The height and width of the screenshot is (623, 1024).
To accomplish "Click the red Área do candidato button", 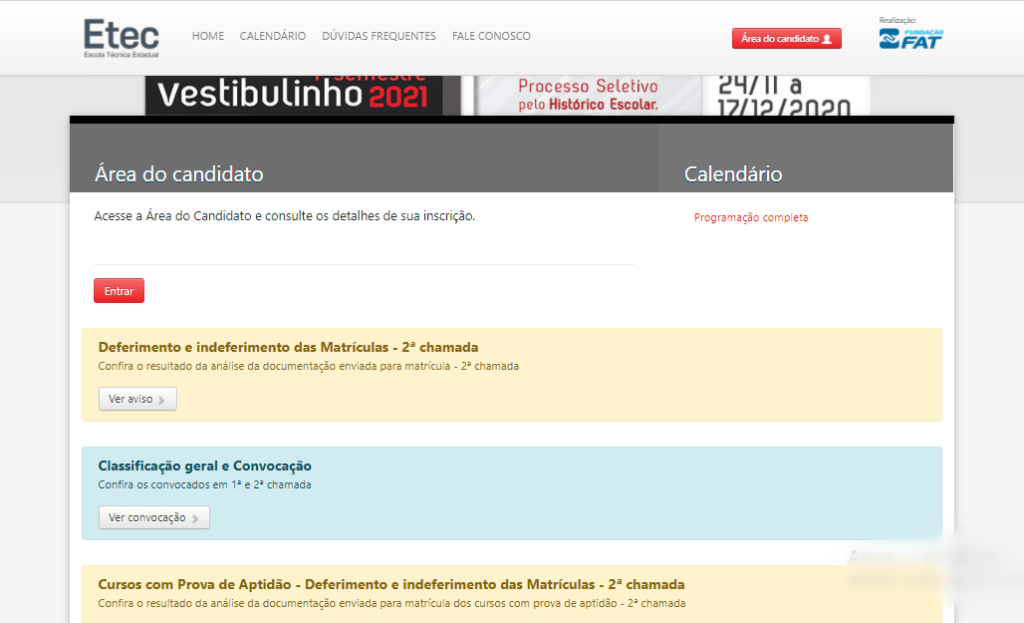I will click(x=786, y=38).
